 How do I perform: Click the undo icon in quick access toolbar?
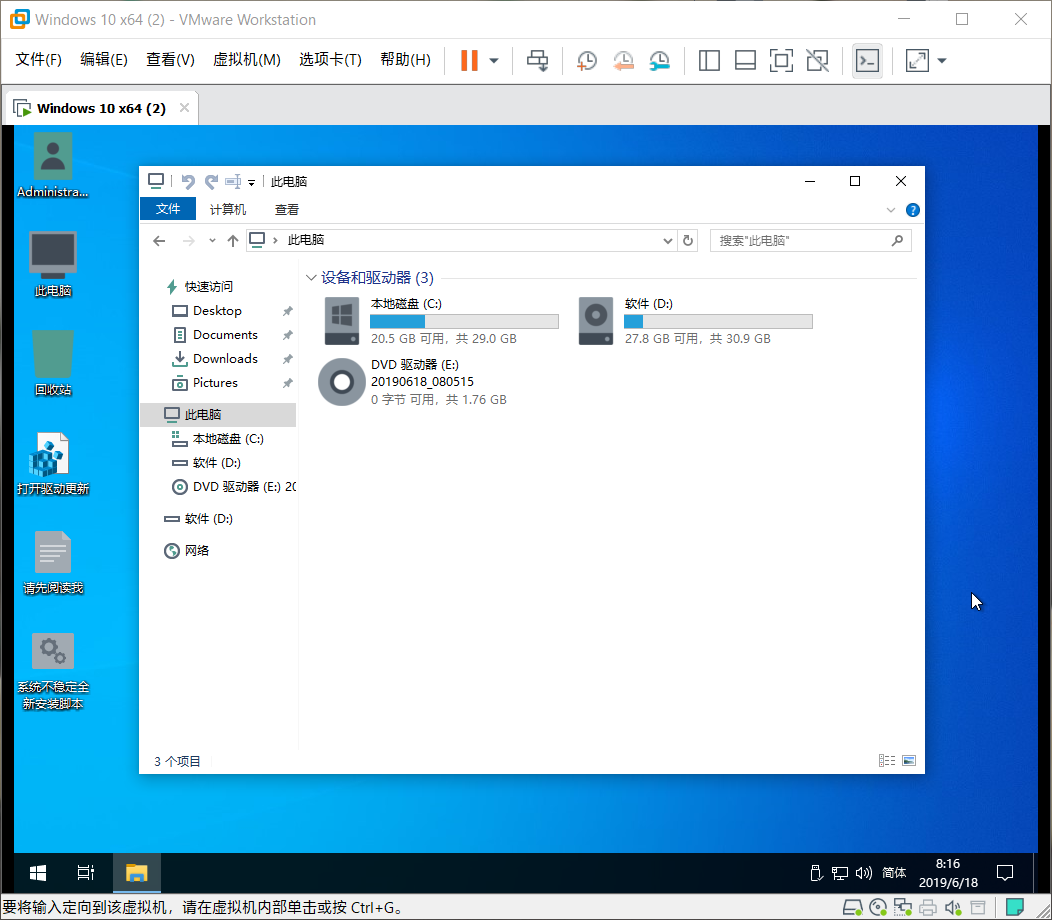[188, 182]
